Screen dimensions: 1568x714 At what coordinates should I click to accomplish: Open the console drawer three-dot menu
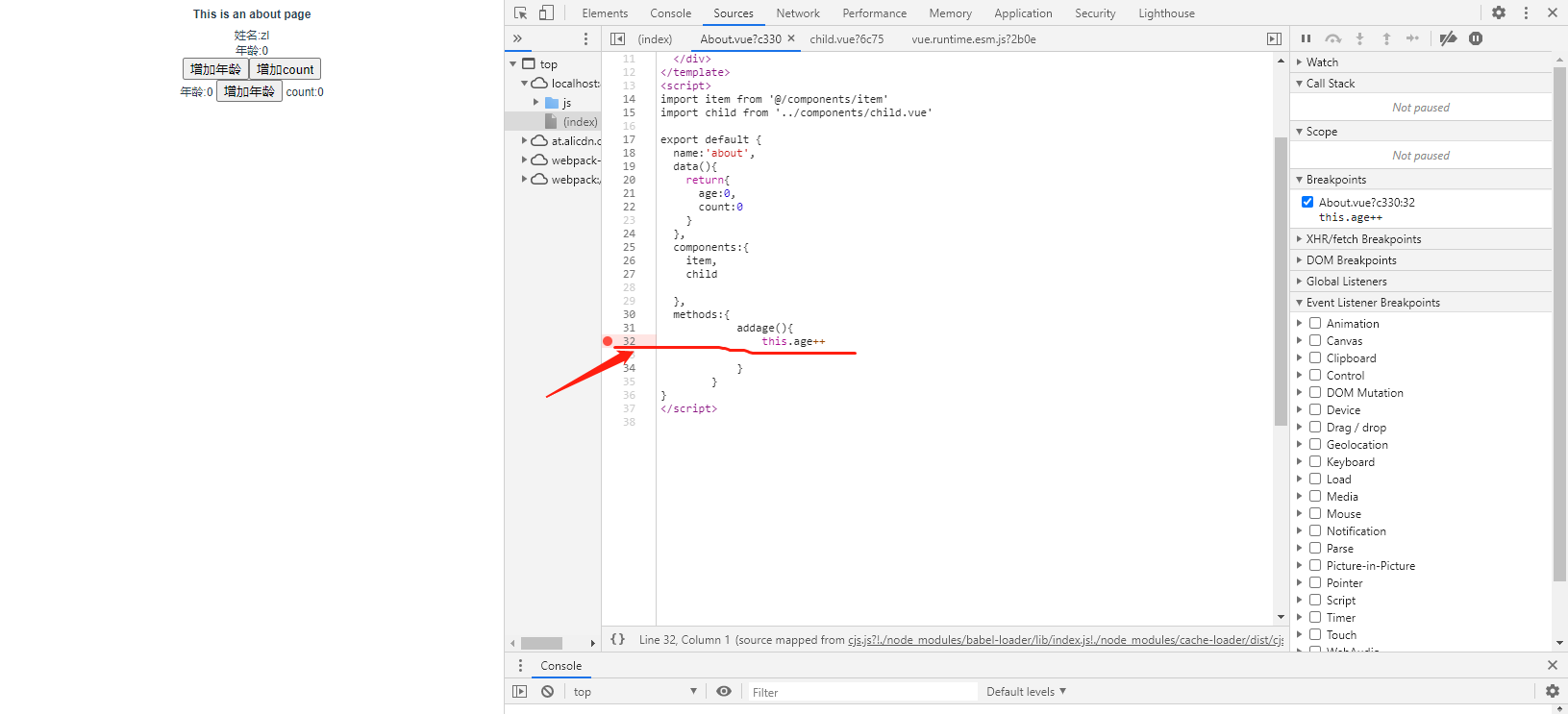(x=520, y=665)
